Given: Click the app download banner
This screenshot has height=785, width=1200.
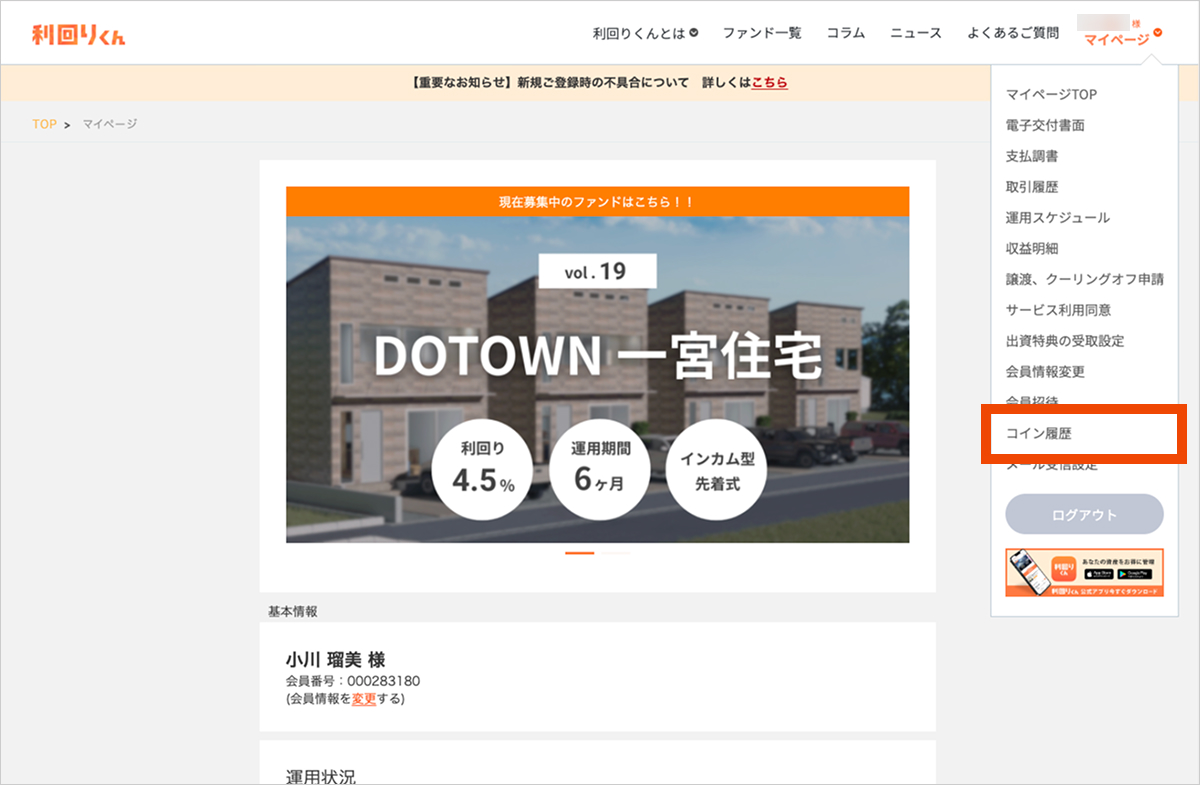Looking at the screenshot, I should coord(1084,573).
